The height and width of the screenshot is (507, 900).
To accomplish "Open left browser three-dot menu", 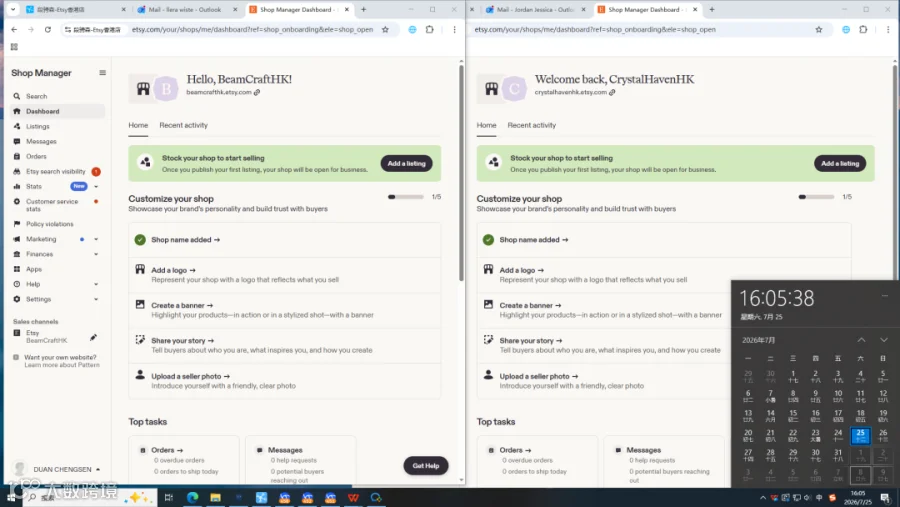I will pos(454,29).
